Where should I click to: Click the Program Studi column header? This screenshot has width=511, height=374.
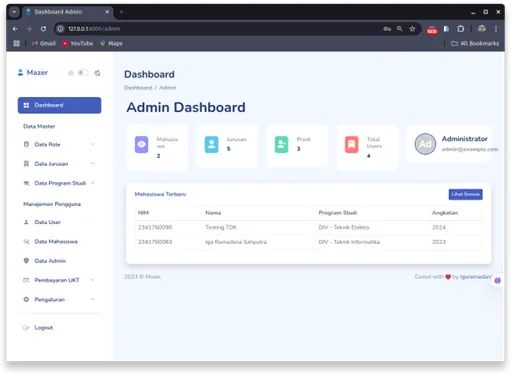[338, 213]
